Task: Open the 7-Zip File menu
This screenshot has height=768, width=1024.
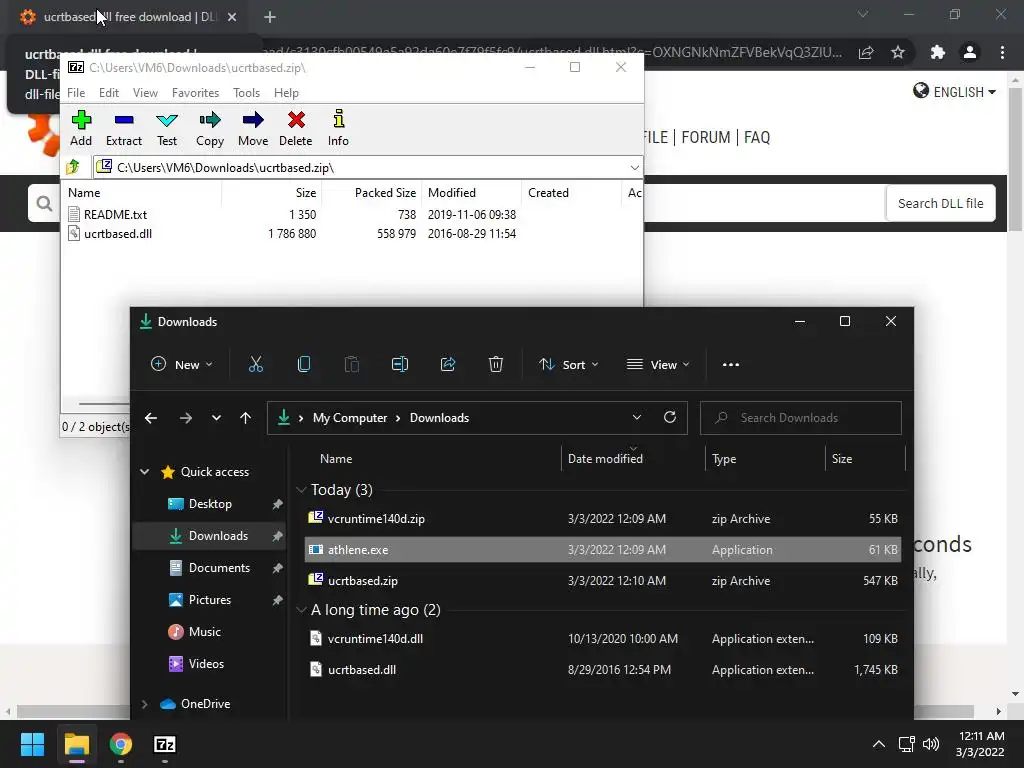Action: (76, 93)
